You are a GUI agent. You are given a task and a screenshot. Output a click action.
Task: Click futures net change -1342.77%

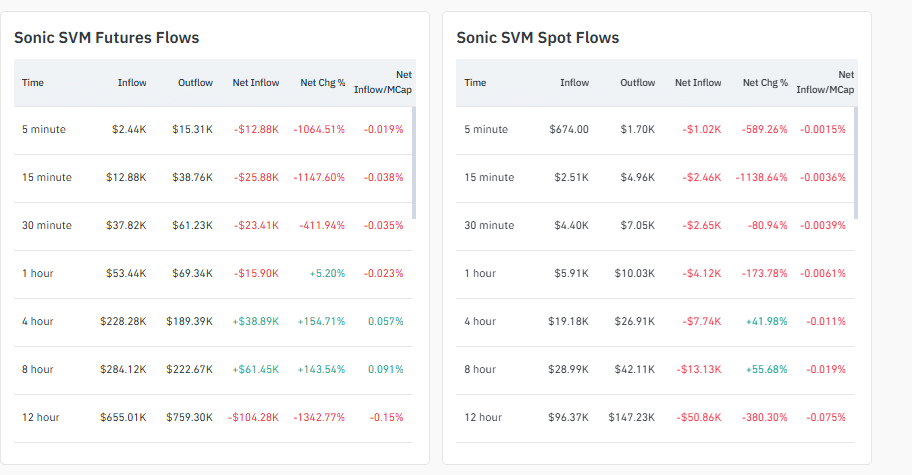pos(319,417)
